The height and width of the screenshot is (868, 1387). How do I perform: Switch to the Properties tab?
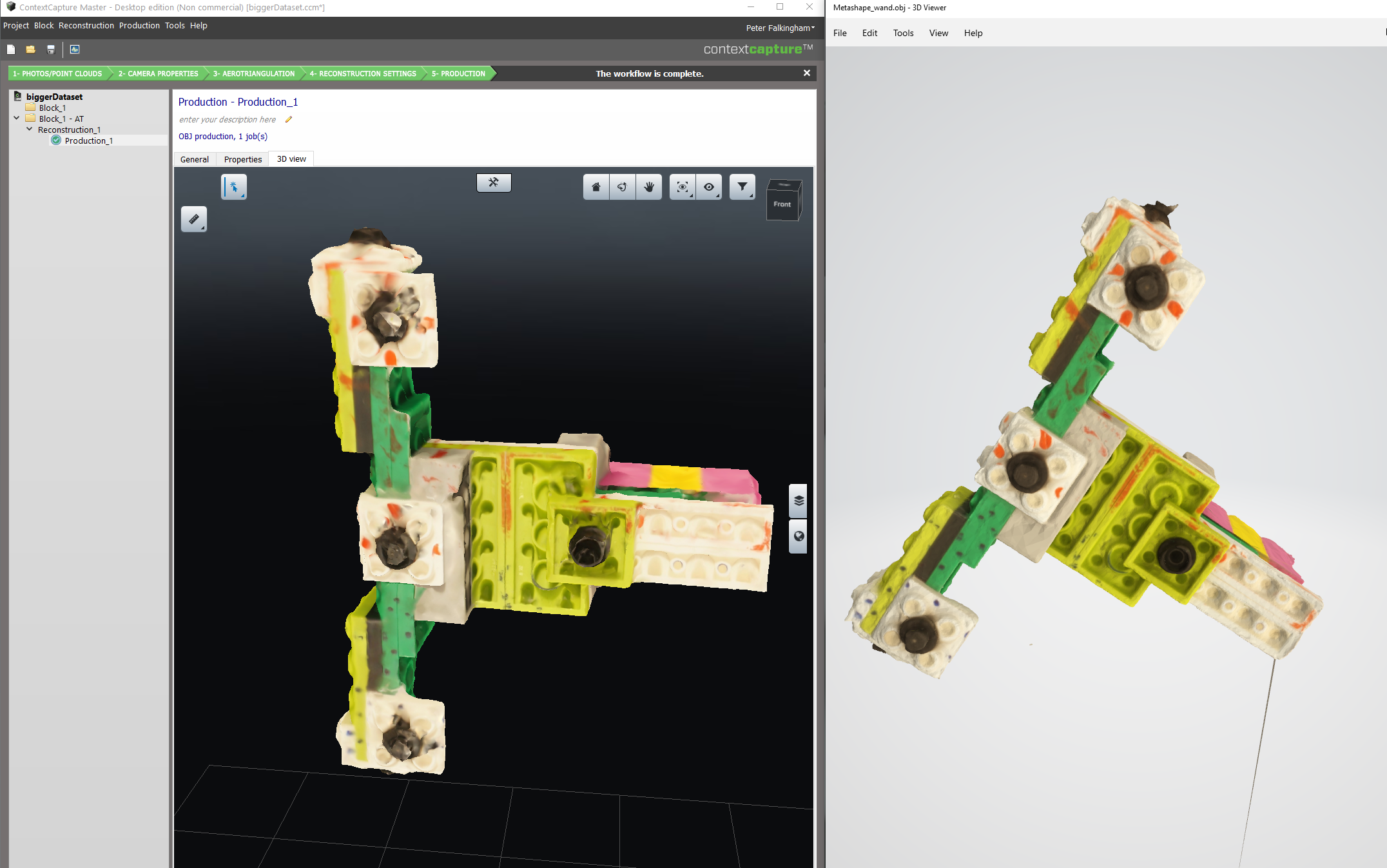click(x=243, y=159)
